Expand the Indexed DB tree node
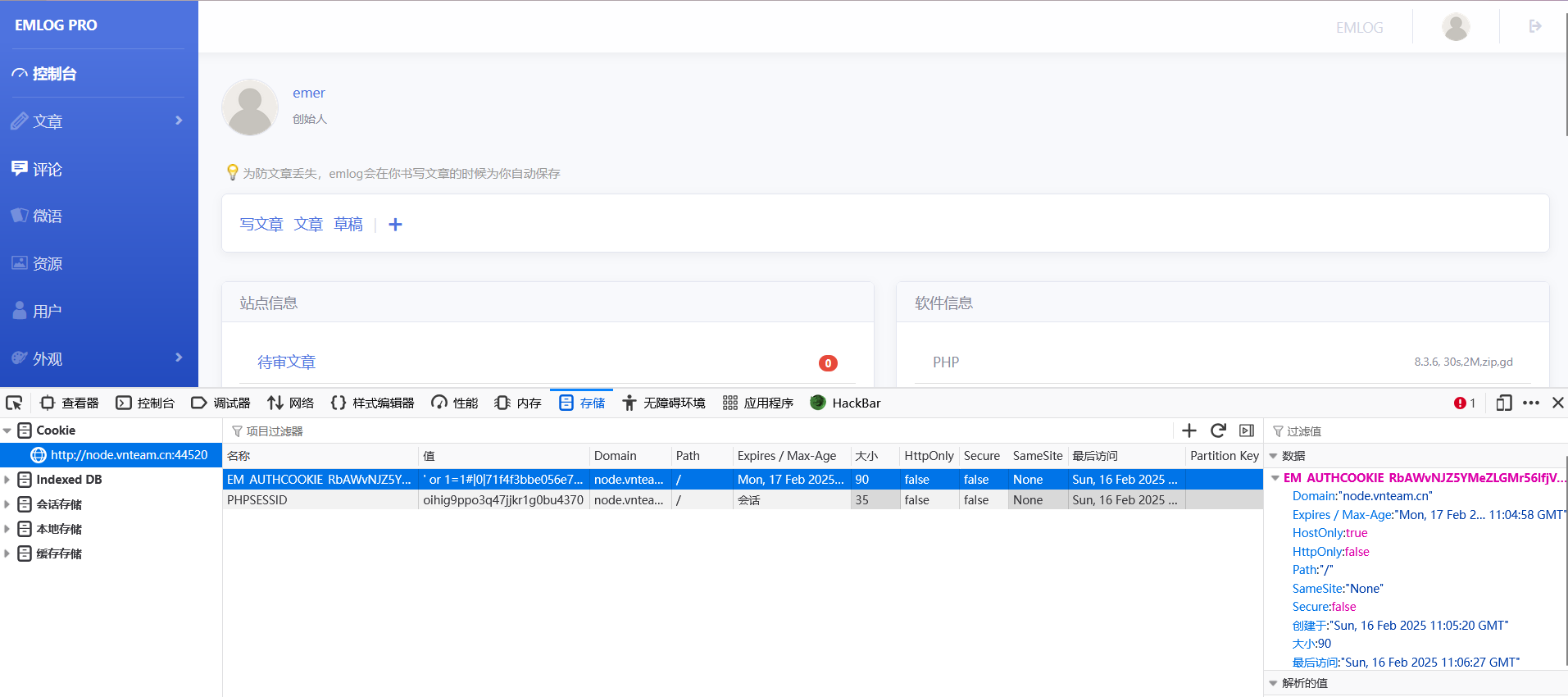 click(x=7, y=480)
